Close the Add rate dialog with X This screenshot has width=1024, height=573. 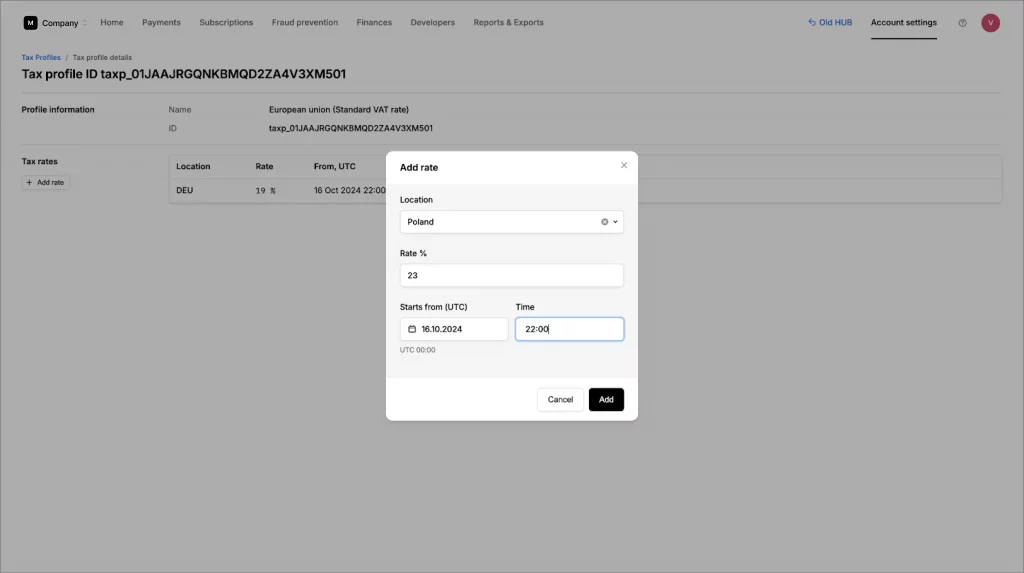624,165
